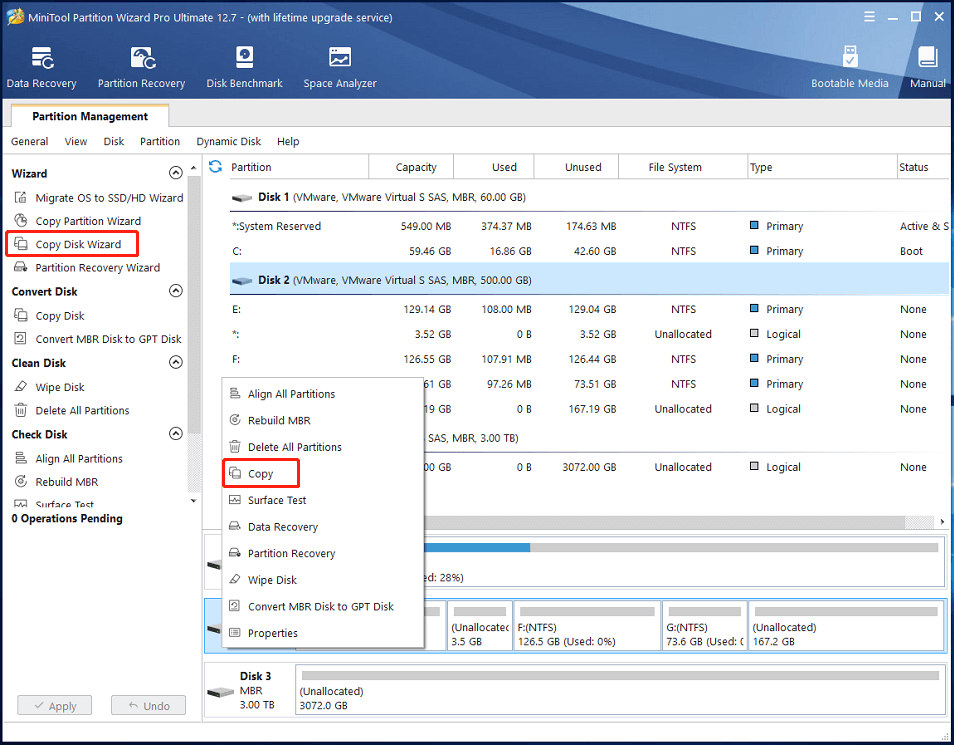Open Space Analyzer tool

click(339, 67)
